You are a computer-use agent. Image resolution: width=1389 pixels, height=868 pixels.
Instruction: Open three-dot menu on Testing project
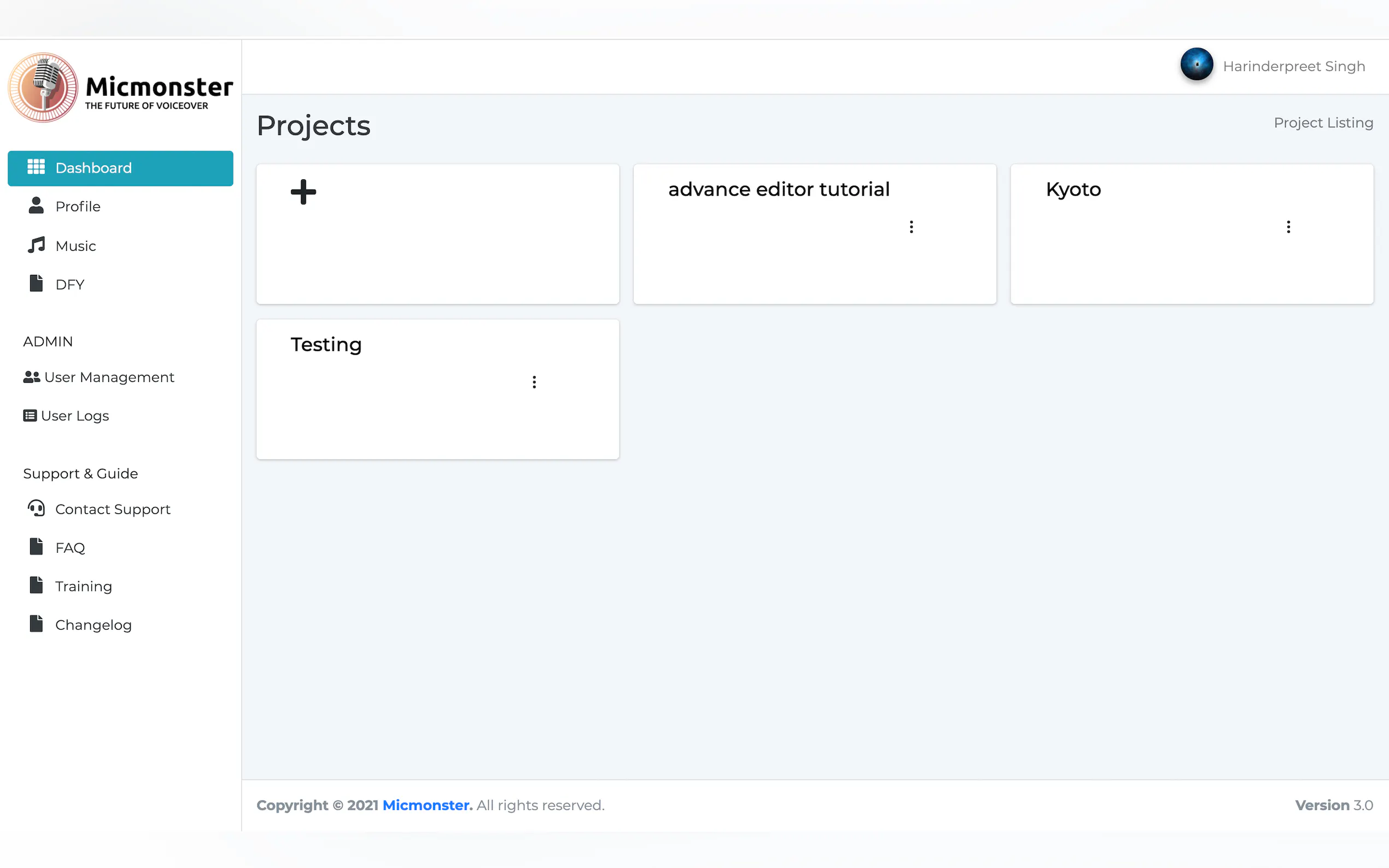(x=534, y=382)
